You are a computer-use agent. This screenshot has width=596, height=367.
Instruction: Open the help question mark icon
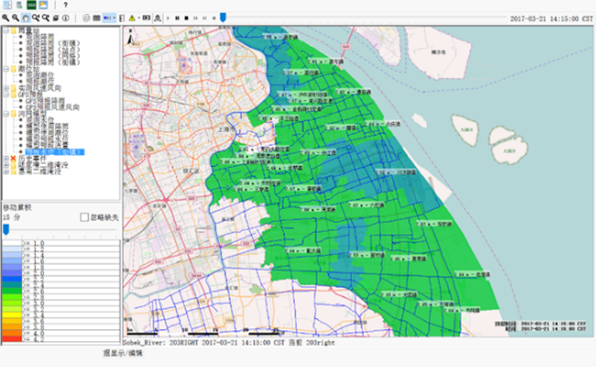(x=66, y=5)
